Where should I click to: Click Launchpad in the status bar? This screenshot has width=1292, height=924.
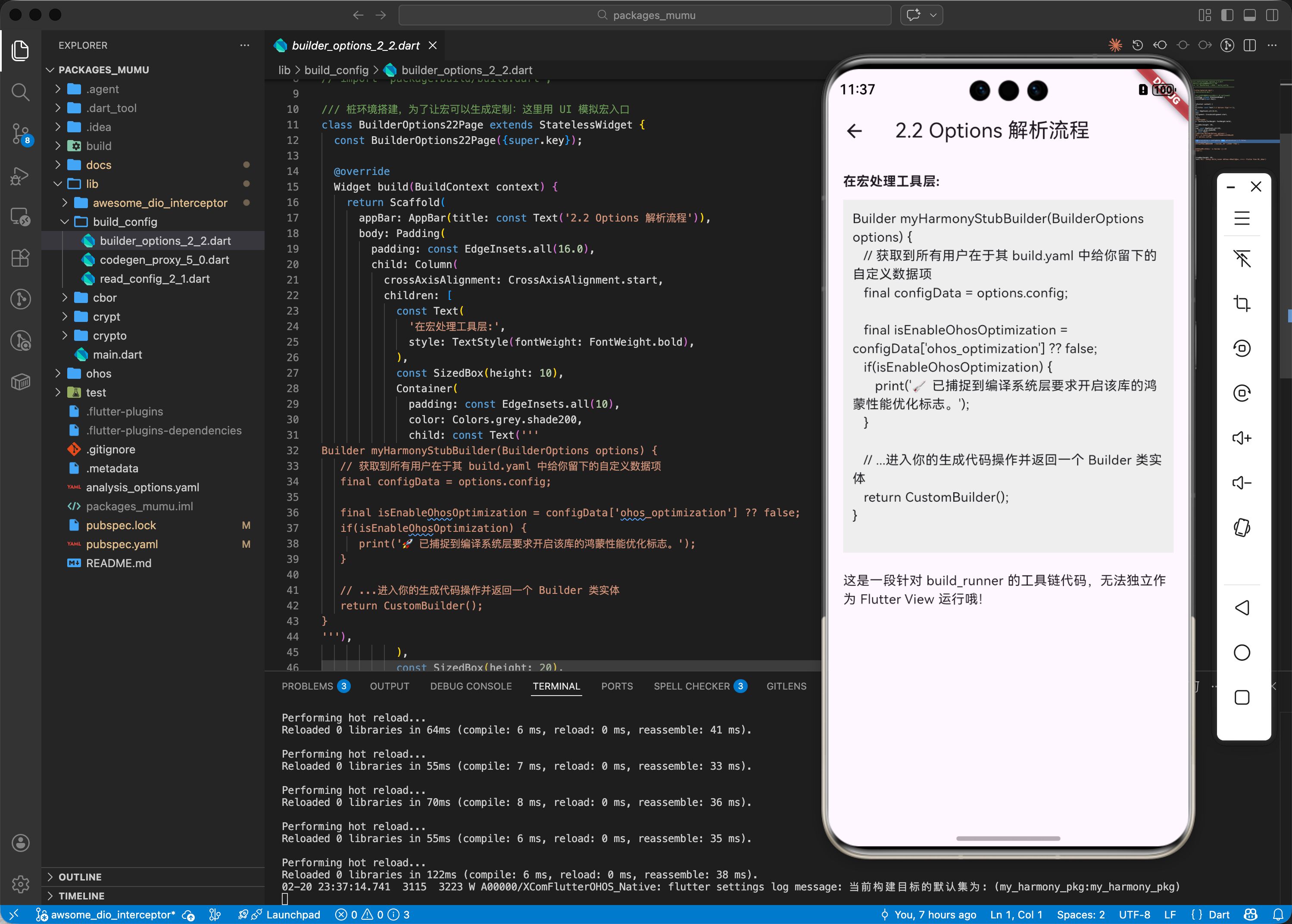(293, 915)
